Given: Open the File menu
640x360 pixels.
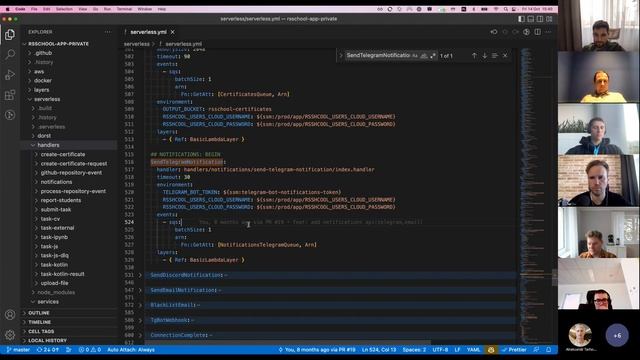Looking at the screenshot, I should [x=34, y=9].
